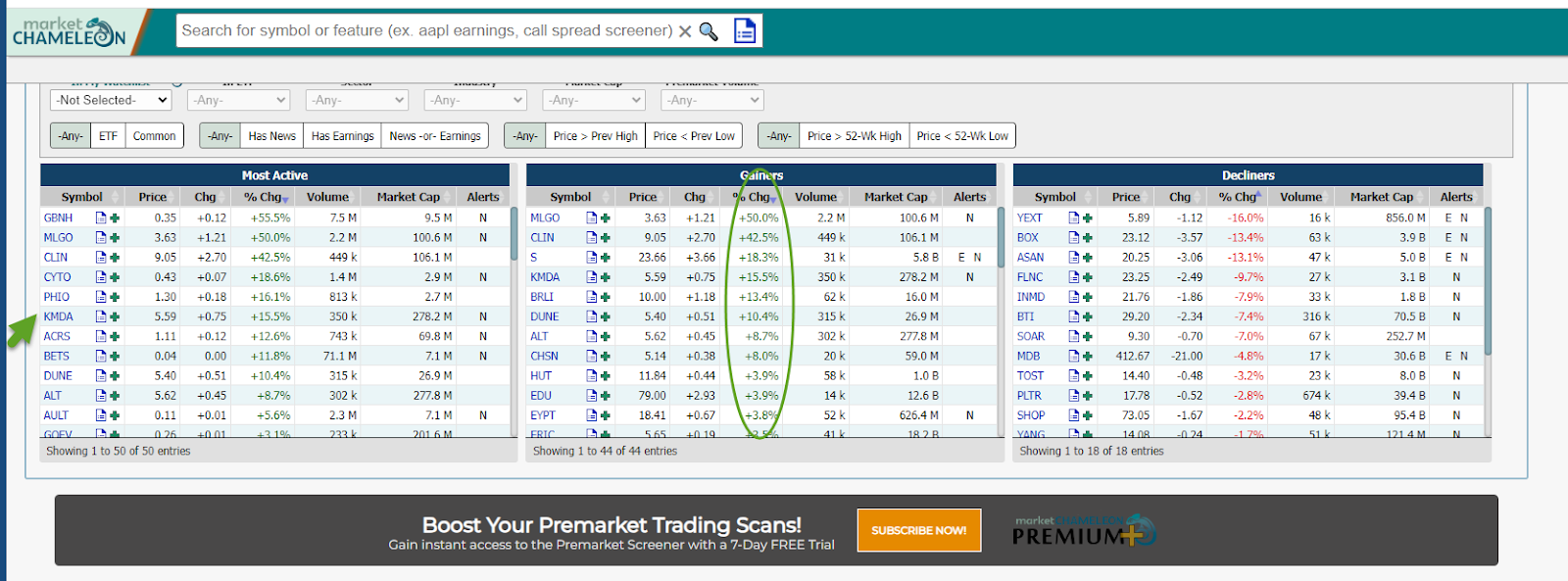Open report icon for ASAN in Decliners

click(x=1074, y=258)
